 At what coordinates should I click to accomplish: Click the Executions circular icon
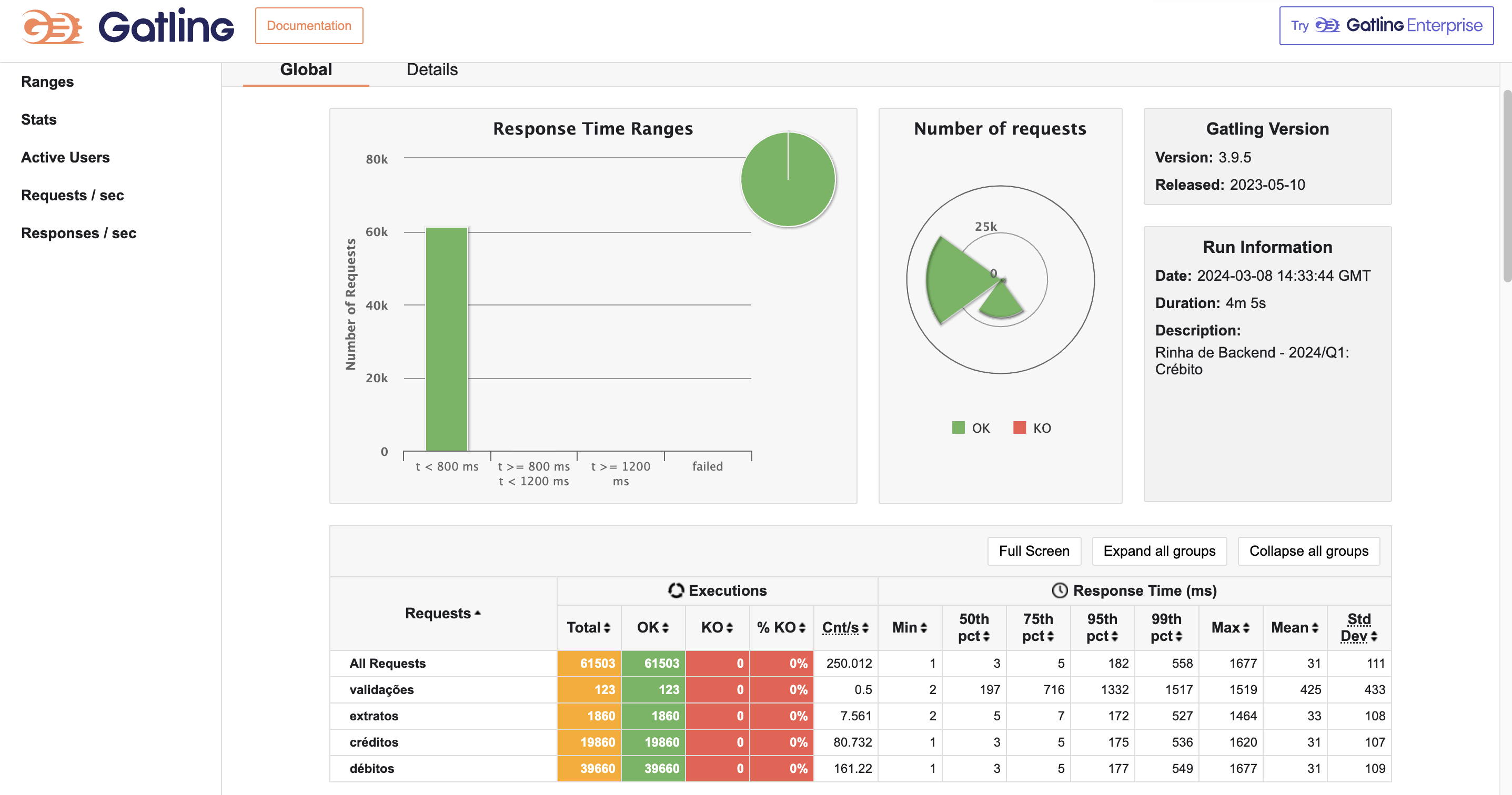pyautogui.click(x=676, y=590)
